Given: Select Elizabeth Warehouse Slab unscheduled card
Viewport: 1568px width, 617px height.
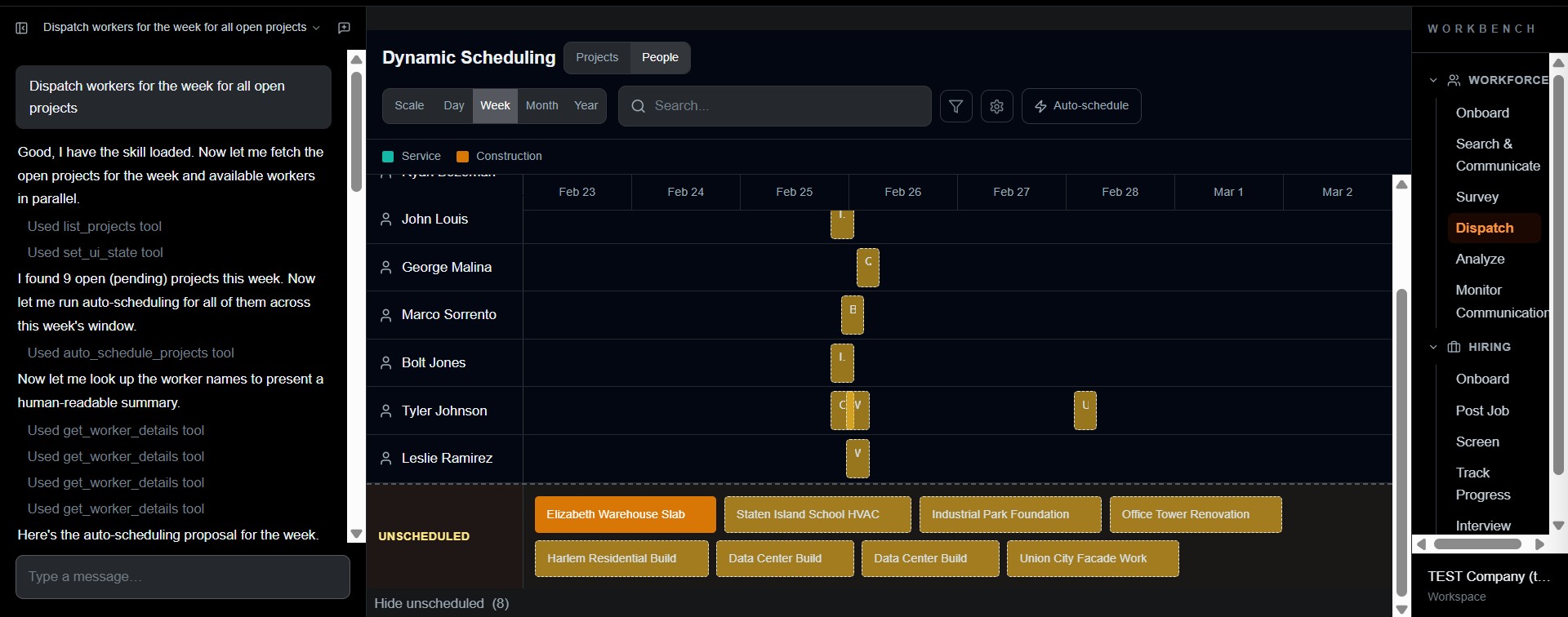Looking at the screenshot, I should (626, 515).
